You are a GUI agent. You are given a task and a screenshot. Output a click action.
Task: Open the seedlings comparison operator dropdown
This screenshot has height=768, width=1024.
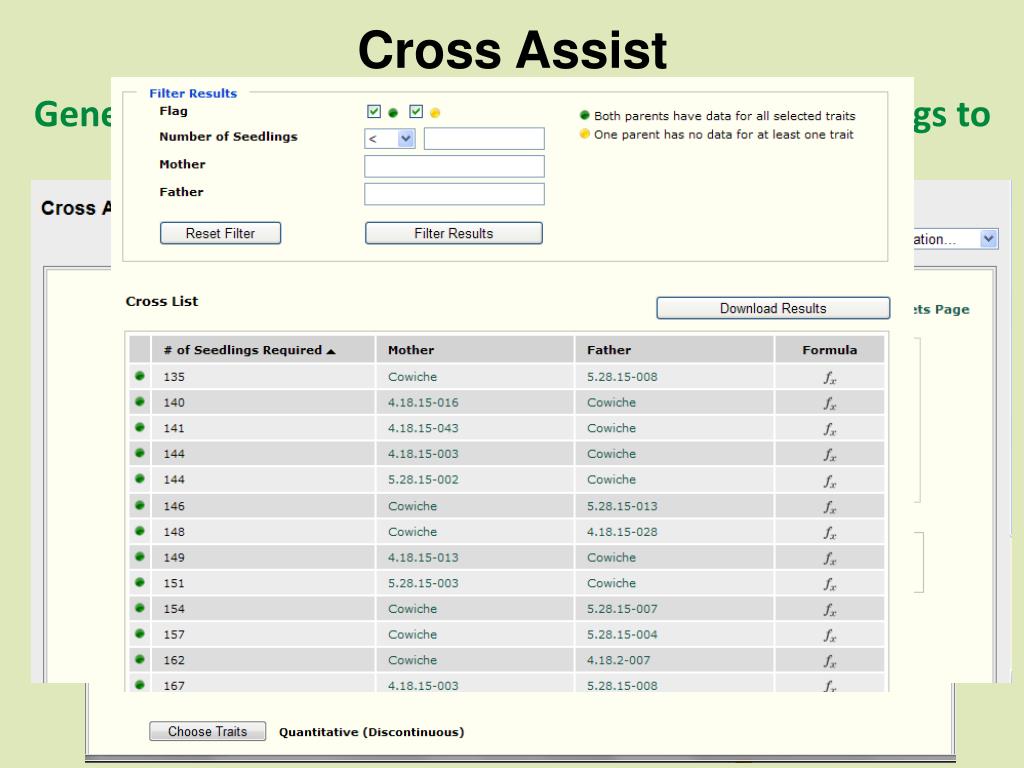tap(389, 138)
